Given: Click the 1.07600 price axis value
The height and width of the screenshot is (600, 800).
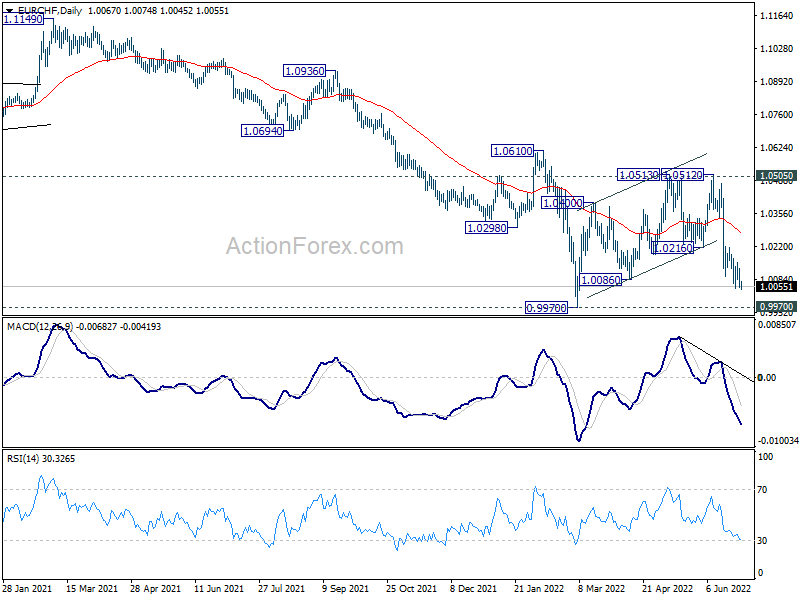Looking at the screenshot, I should point(777,115).
